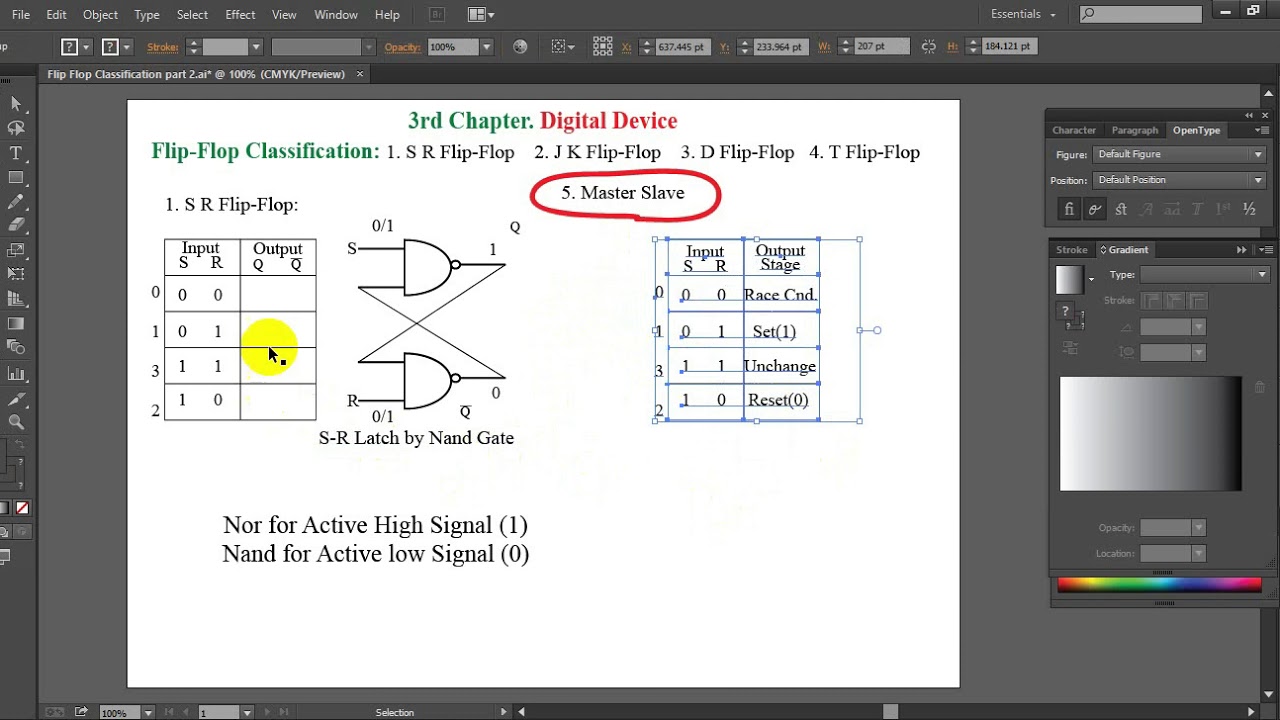This screenshot has width=1280, height=720.
Task: Open the Position dropdown
Action: [1180, 180]
